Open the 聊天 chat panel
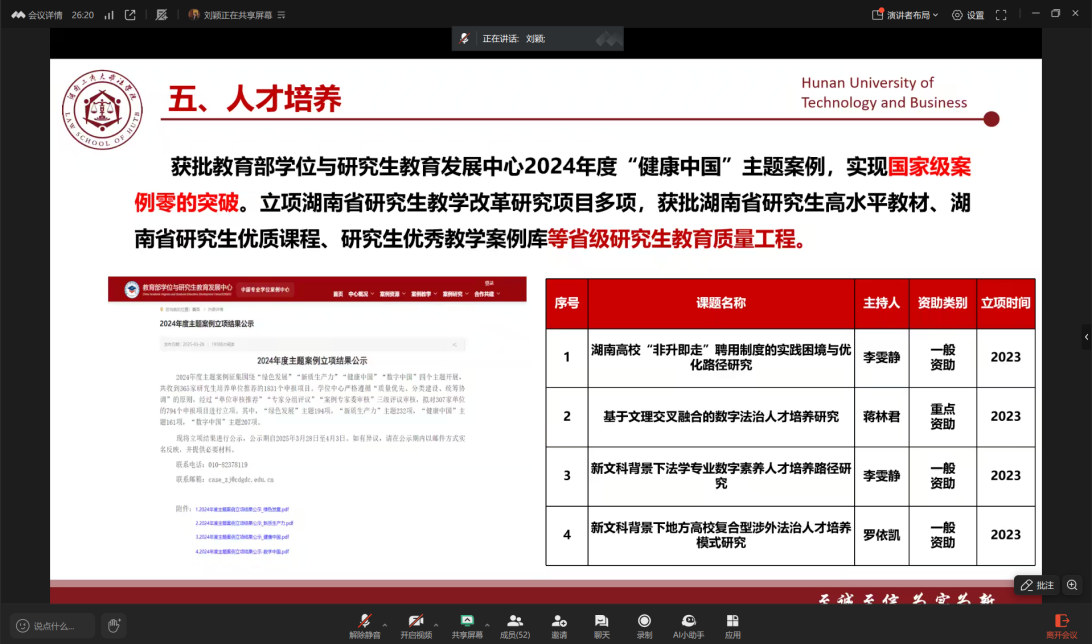Image resolution: width=1092 pixels, height=644 pixels. click(601, 624)
